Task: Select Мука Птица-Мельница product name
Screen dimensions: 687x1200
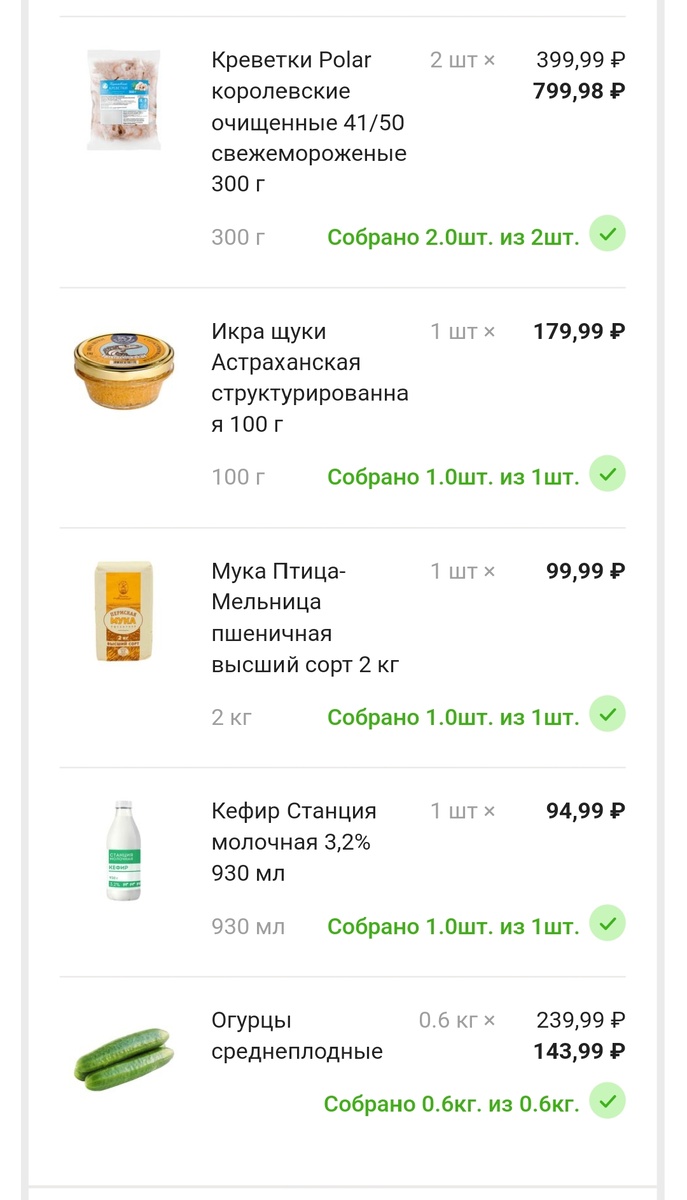Action: pyautogui.click(x=306, y=617)
